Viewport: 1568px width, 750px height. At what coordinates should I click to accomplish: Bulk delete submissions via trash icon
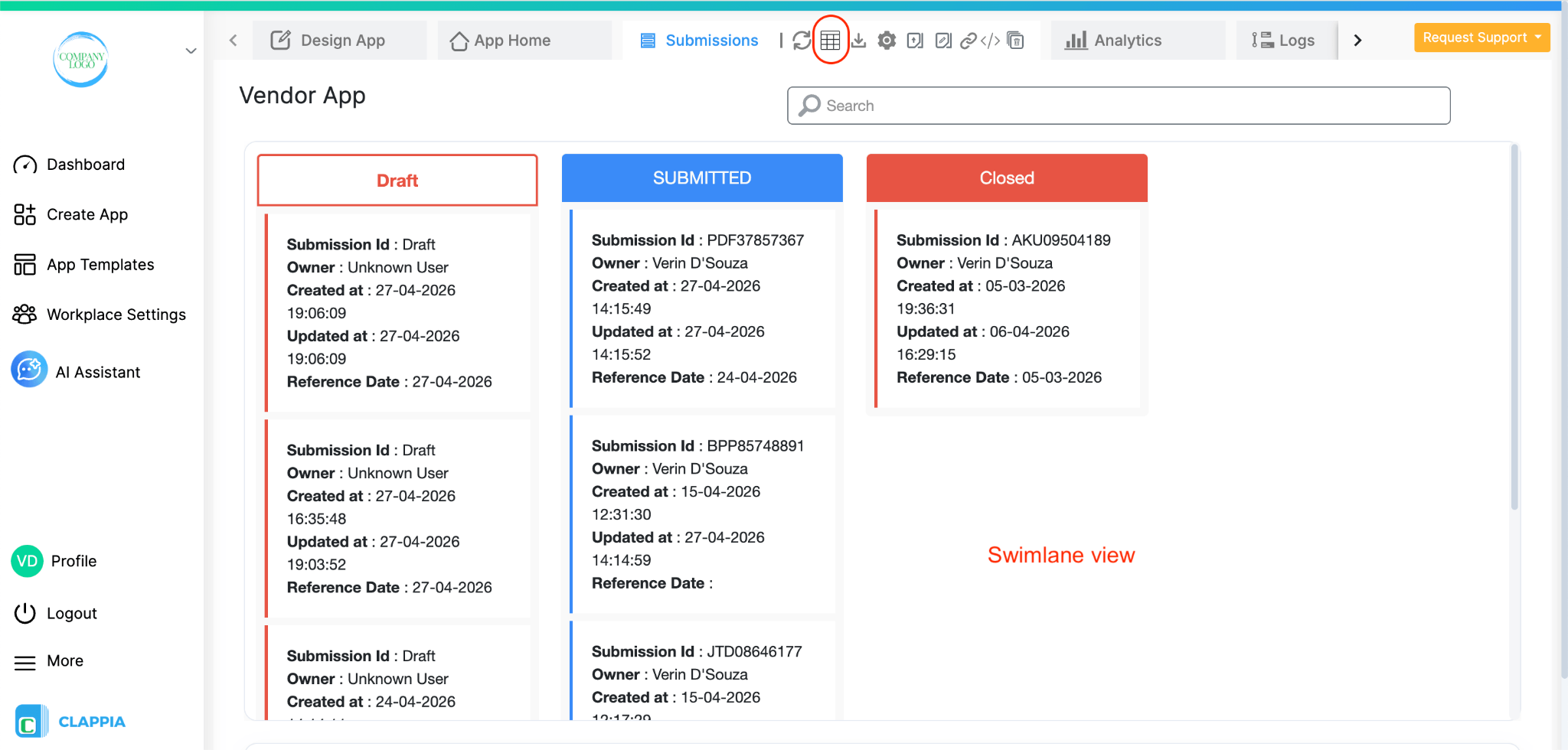pos(1016,40)
